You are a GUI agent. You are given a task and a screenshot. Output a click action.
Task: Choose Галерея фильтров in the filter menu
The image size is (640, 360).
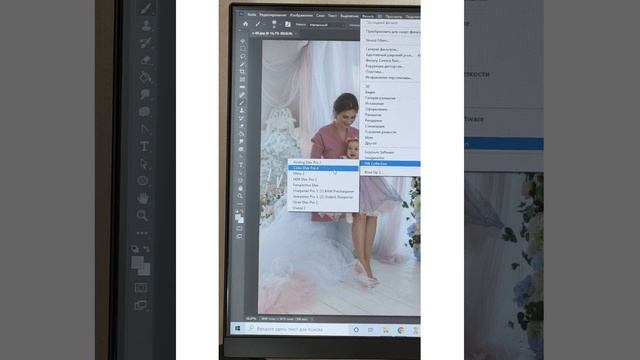390,49
